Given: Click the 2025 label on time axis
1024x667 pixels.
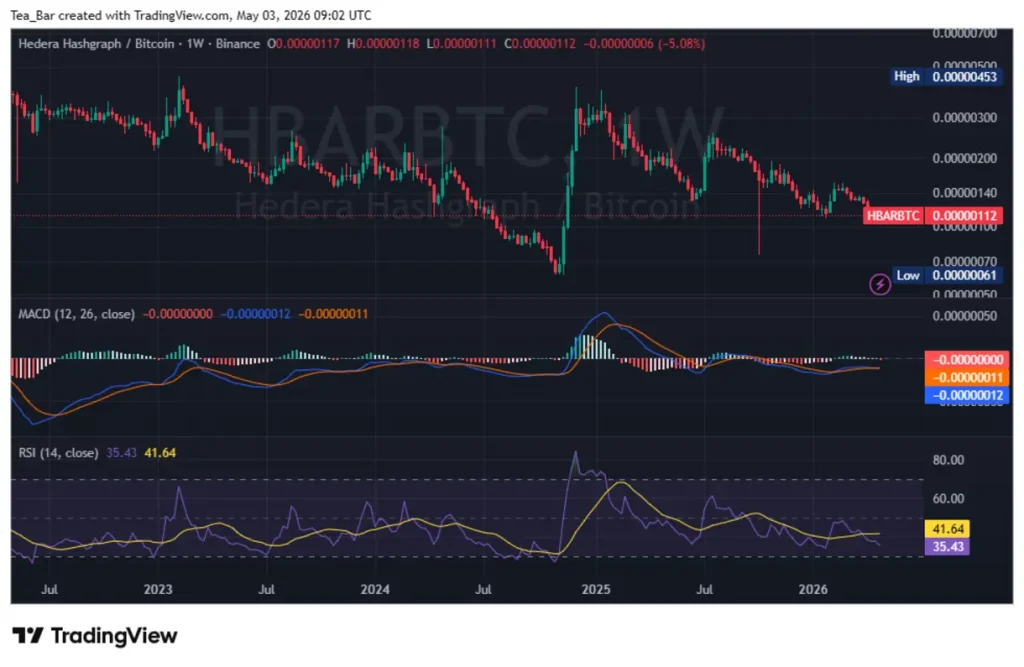Looking at the screenshot, I should point(596,589).
